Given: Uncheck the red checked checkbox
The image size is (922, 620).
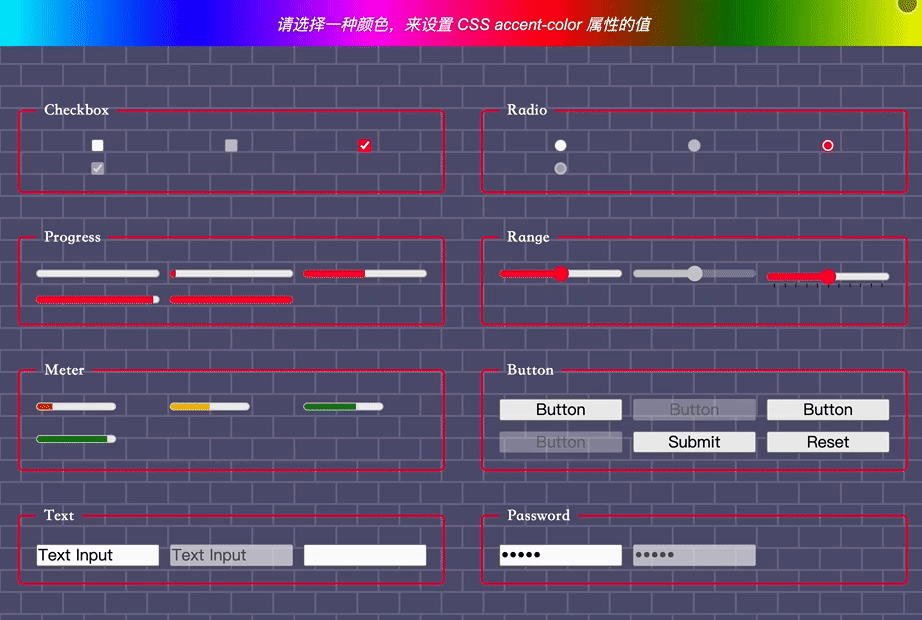Looking at the screenshot, I should click(x=365, y=145).
